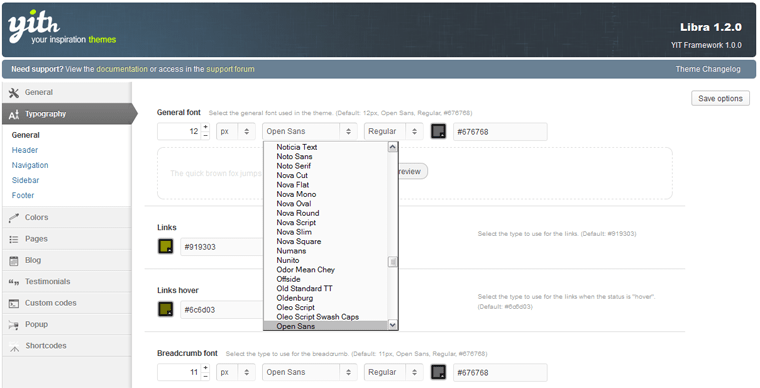Open the Blog settings section
The width and height of the screenshot is (760, 388).
coord(66,260)
